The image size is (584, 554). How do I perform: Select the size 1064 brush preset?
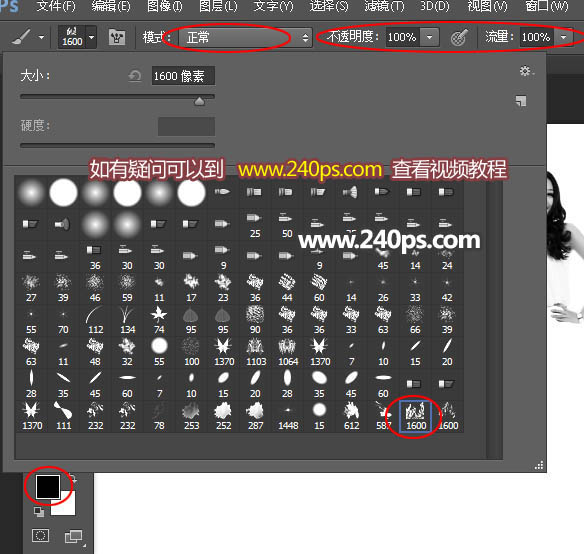[x=288, y=353]
